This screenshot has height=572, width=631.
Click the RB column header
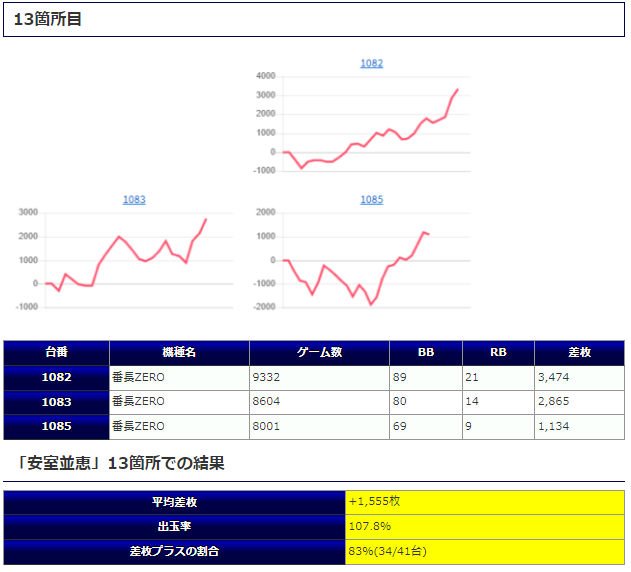coord(498,353)
